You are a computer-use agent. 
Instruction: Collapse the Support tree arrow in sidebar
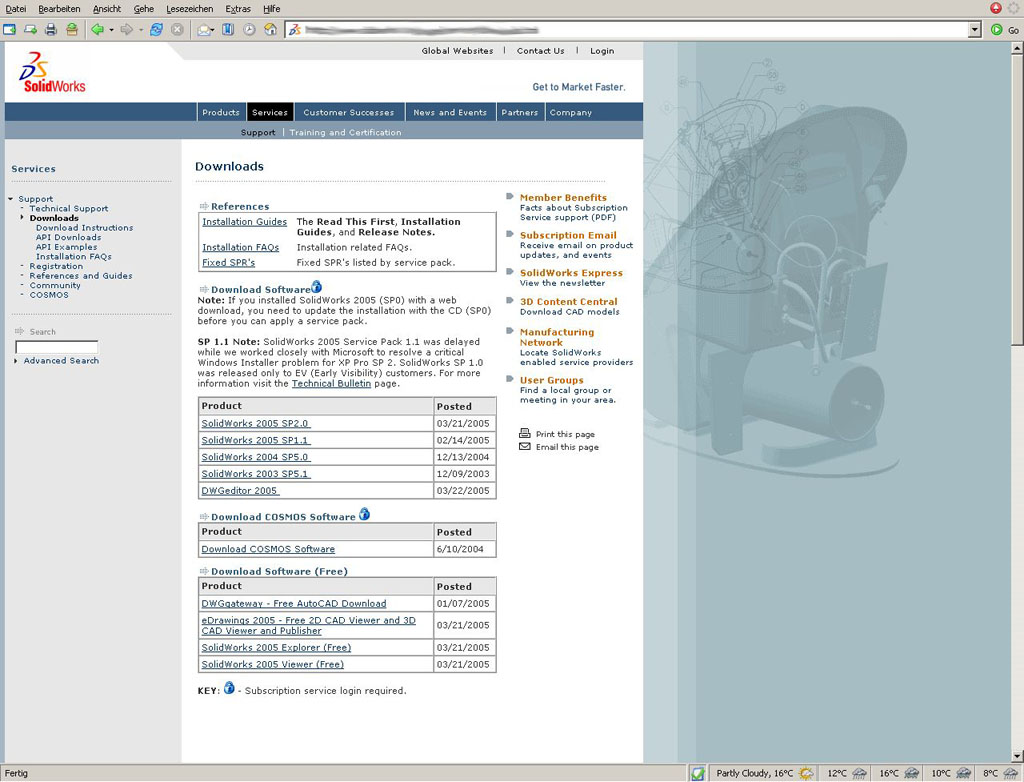(x=11, y=199)
